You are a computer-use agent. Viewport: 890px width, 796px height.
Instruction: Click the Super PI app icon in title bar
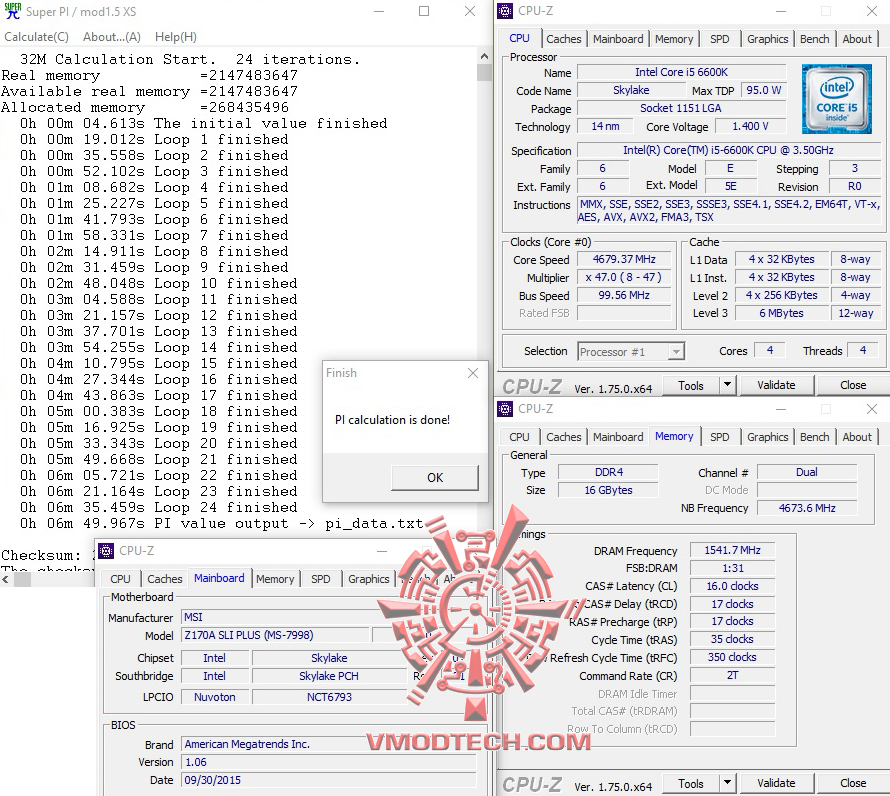point(12,11)
